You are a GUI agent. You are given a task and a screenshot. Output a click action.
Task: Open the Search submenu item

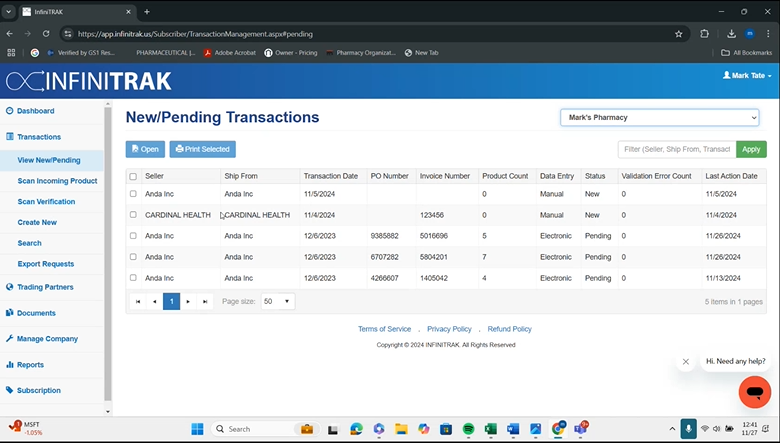29,243
